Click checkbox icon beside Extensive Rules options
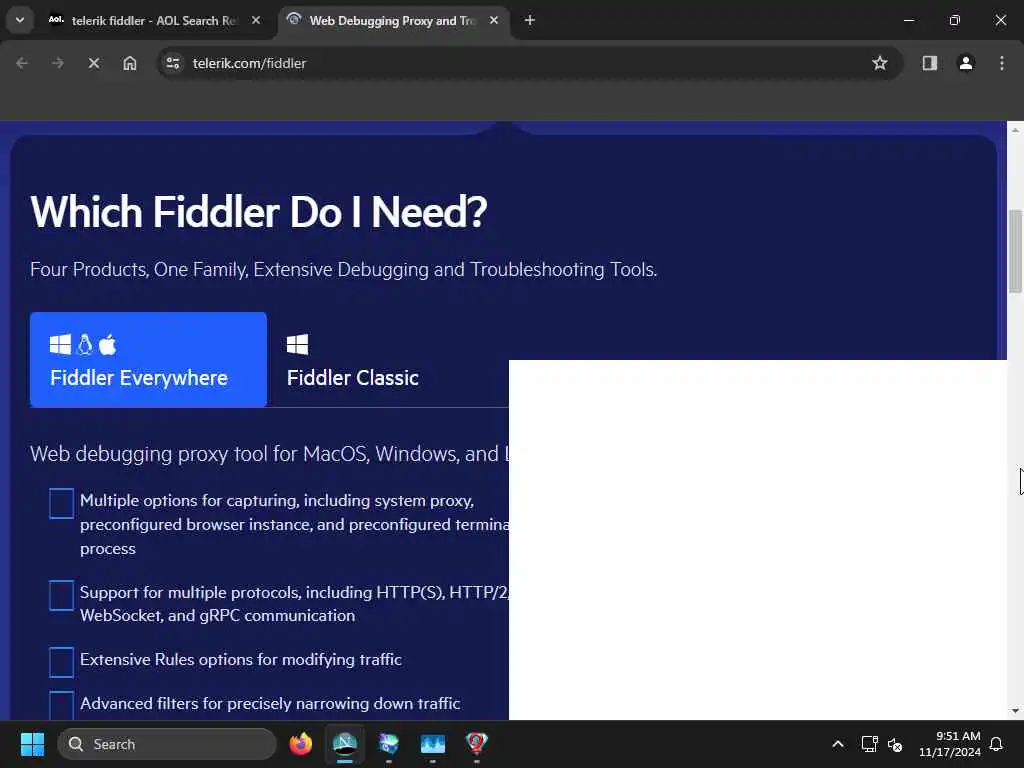 (61, 662)
